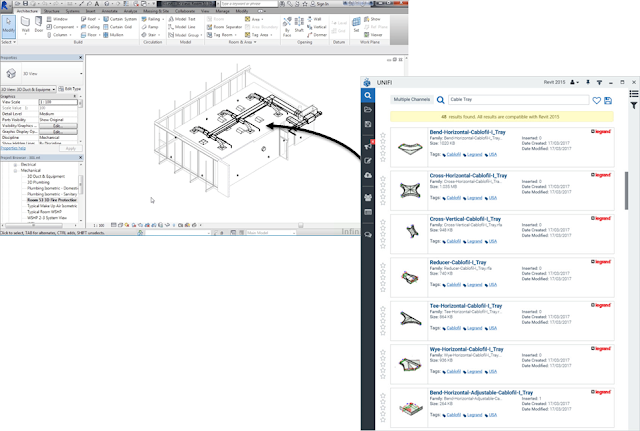The width and height of the screenshot is (640, 431).
Task: Set top star rating for Bend-Horizontal-Cablofil-I_Tray
Action: coord(383,135)
